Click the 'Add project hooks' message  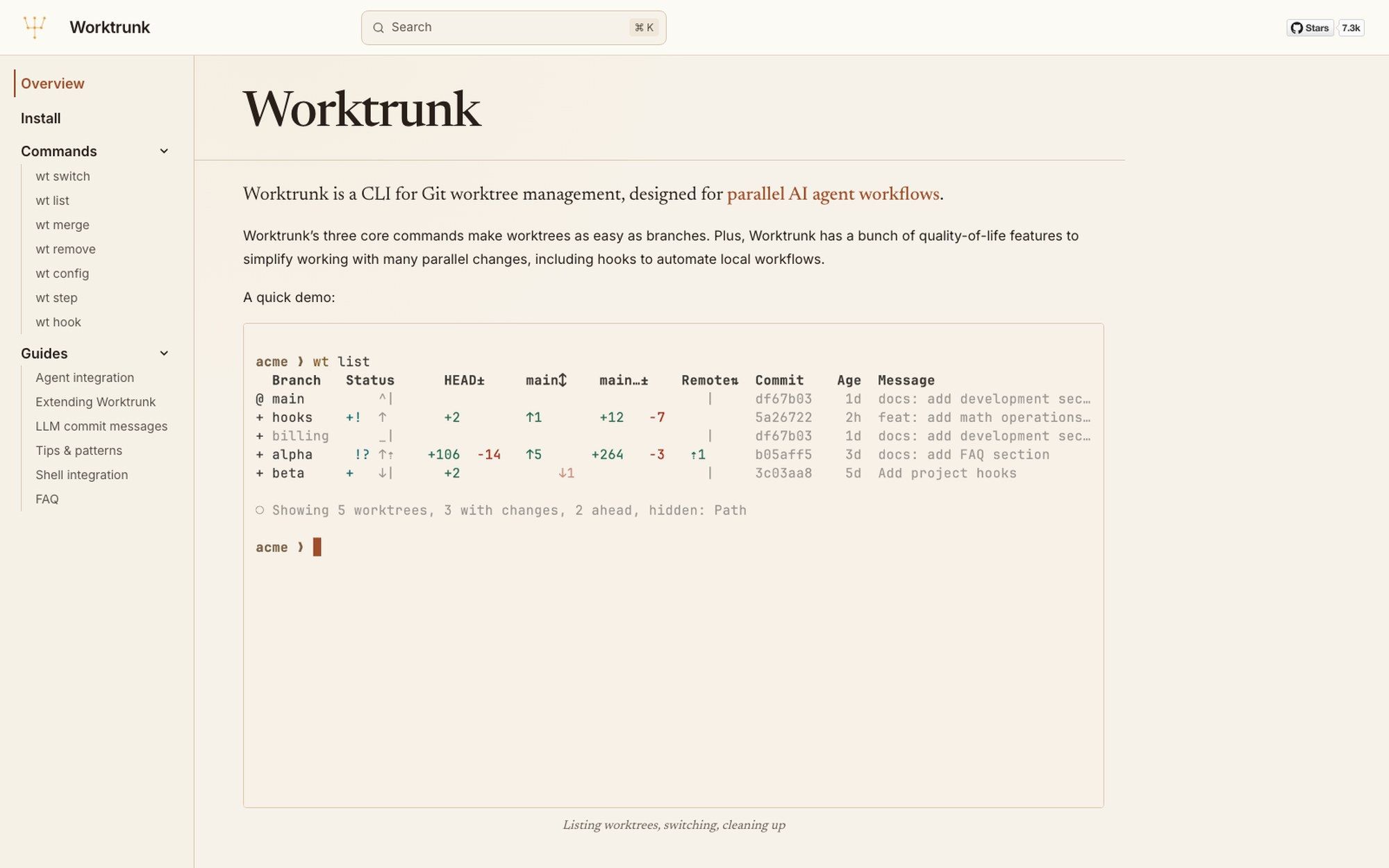point(947,474)
